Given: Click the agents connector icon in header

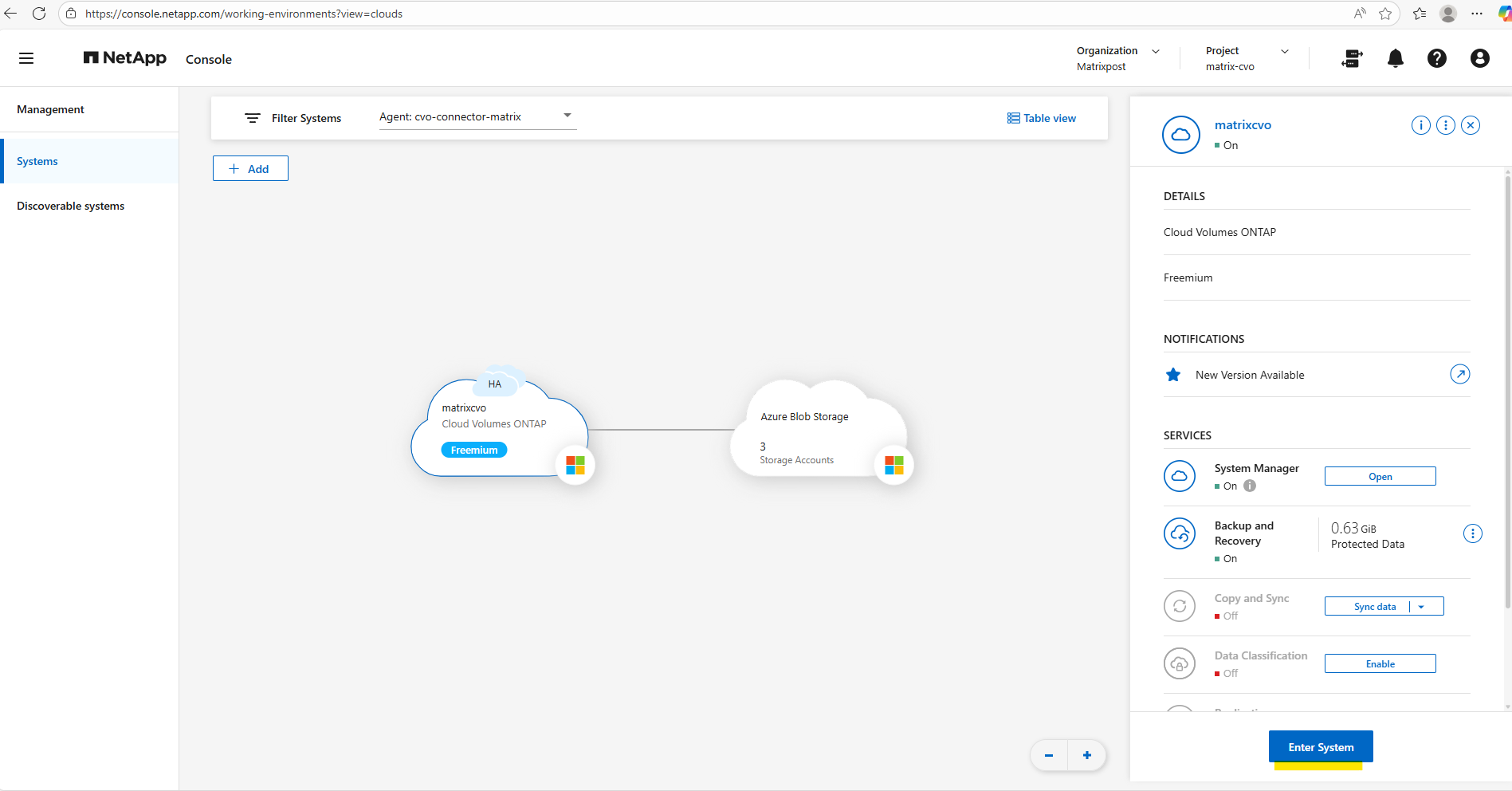Looking at the screenshot, I should point(1352,58).
